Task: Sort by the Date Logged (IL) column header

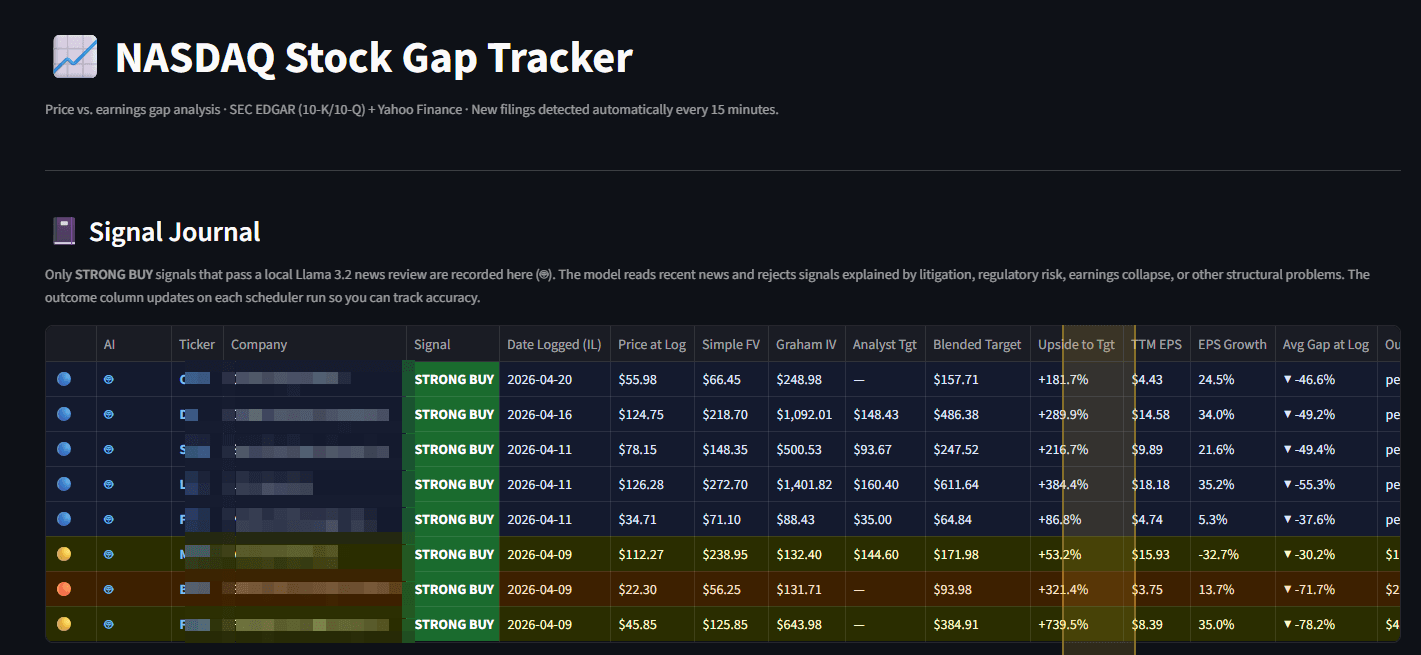Action: 554,344
